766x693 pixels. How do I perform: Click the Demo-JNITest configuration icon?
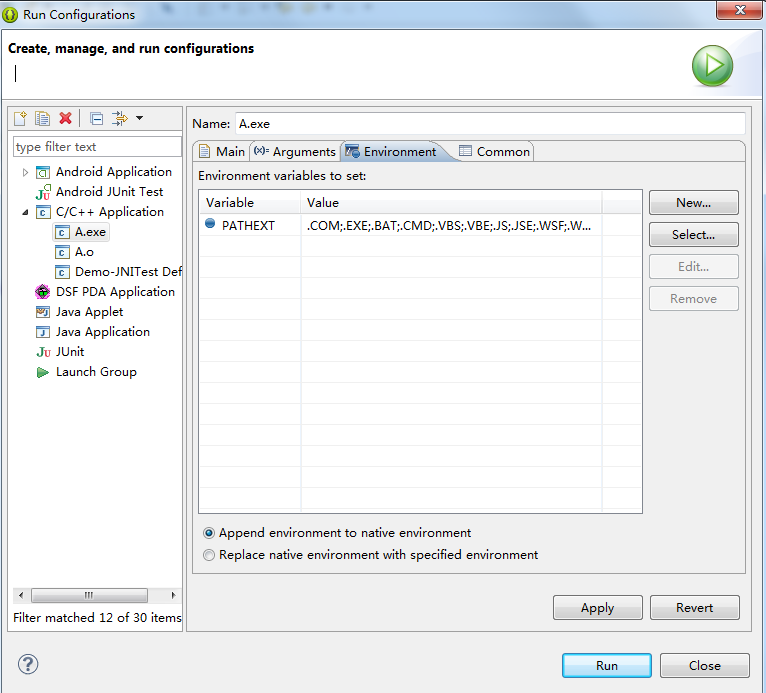pyautogui.click(x=62, y=273)
